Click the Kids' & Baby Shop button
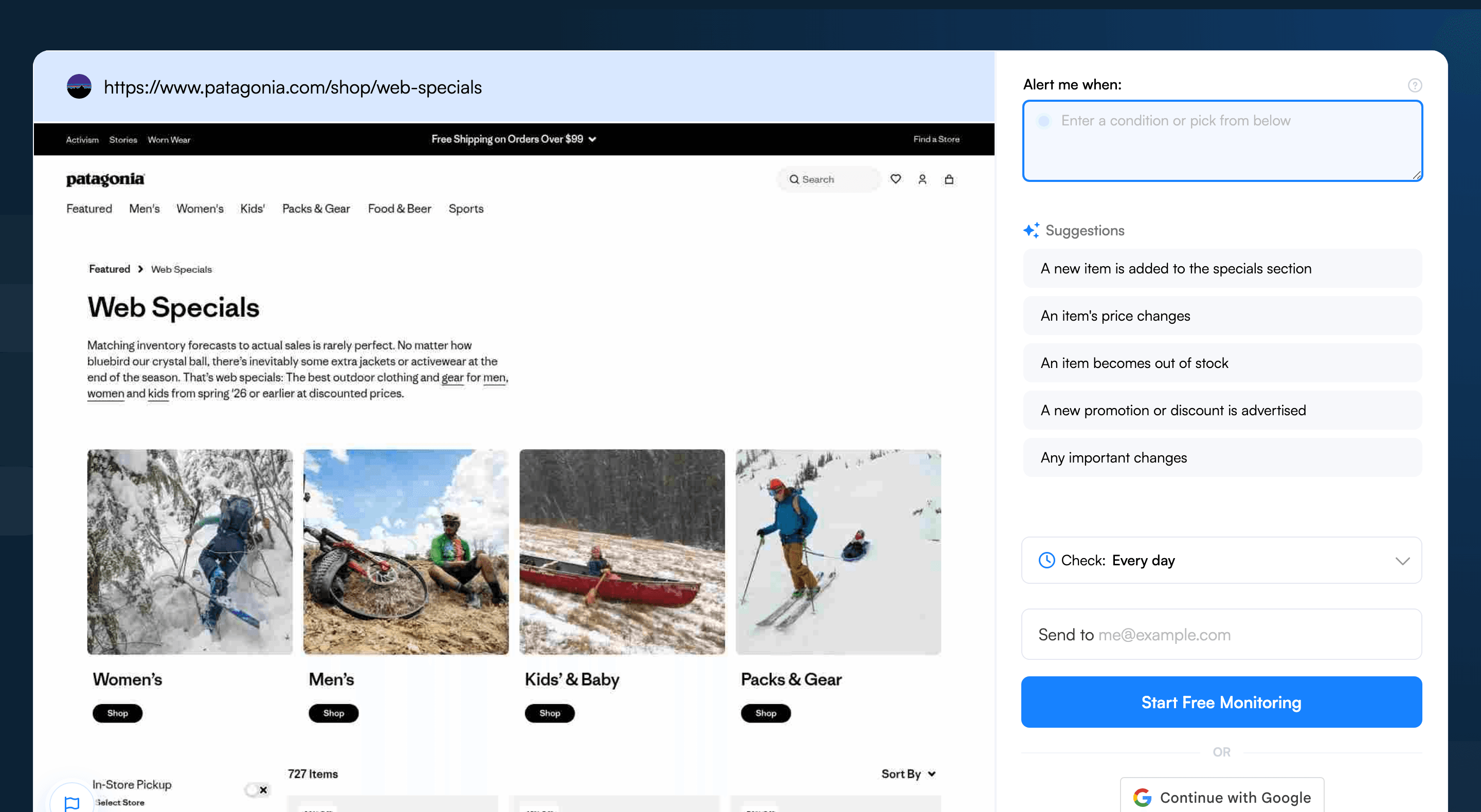The height and width of the screenshot is (812, 1481). [550, 713]
